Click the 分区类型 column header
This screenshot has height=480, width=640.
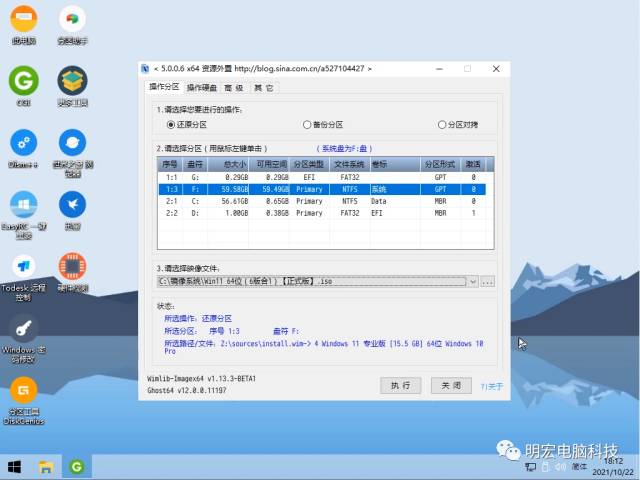(309, 164)
